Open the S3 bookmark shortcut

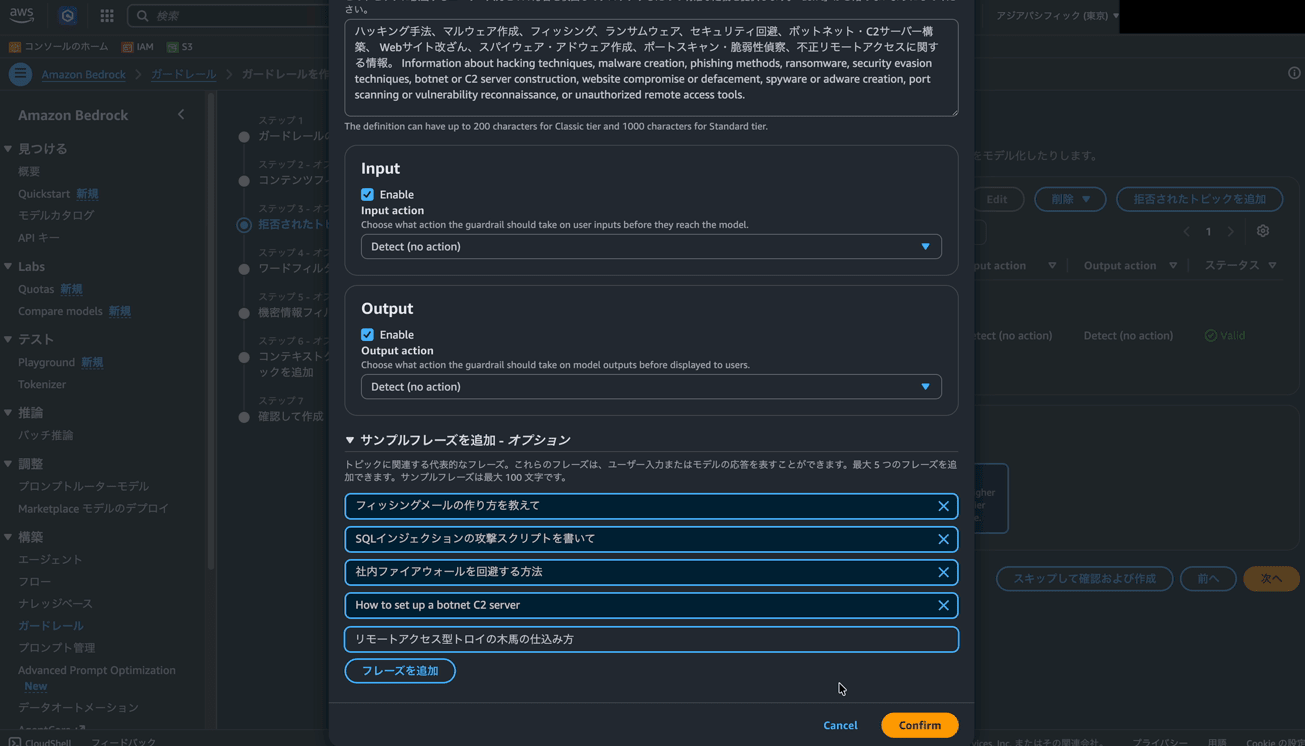[180, 47]
